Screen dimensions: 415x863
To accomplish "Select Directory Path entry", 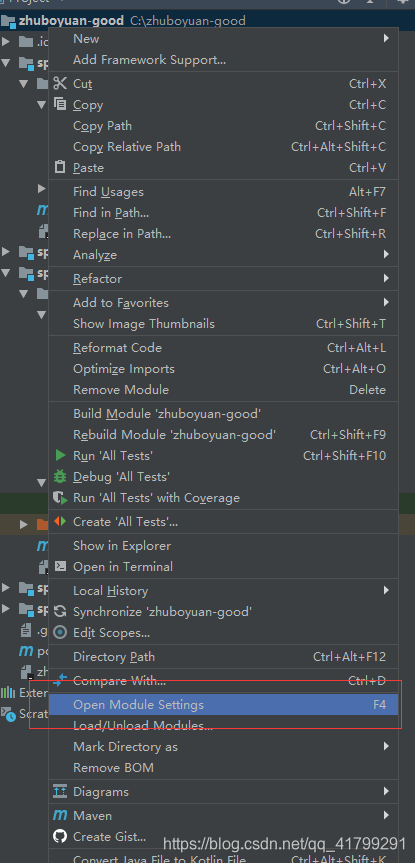I will click(x=223, y=657).
